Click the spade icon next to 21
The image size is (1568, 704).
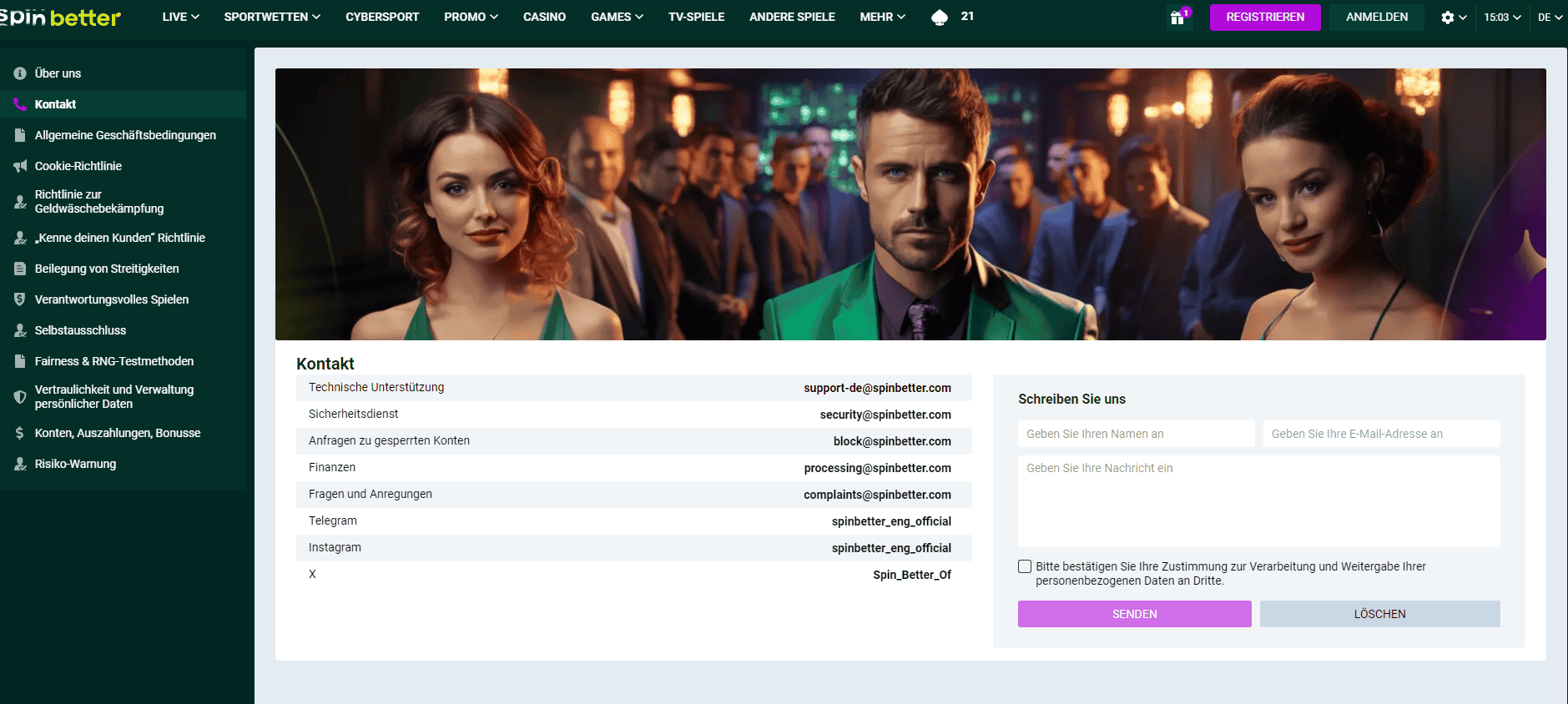tap(940, 18)
